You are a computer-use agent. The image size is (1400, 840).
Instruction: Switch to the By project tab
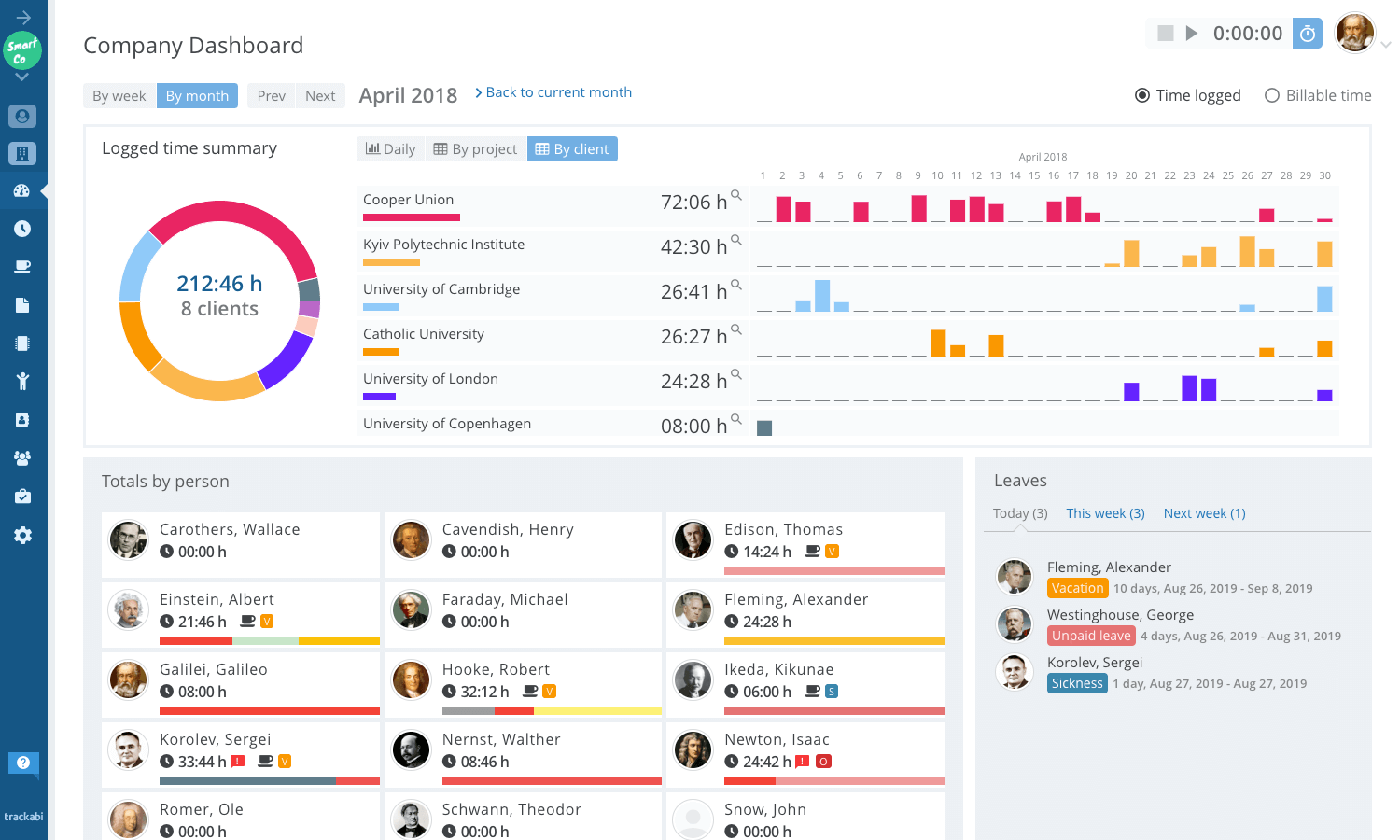(476, 148)
